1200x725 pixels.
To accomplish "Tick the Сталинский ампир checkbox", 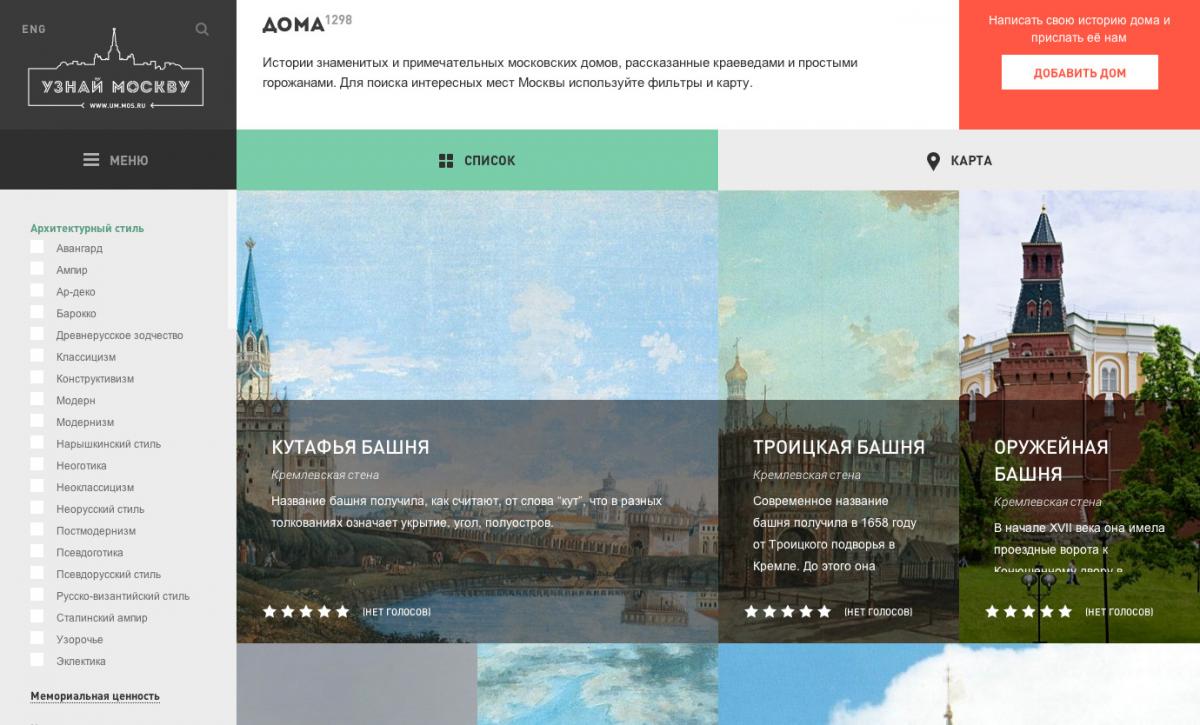I will coord(37,617).
